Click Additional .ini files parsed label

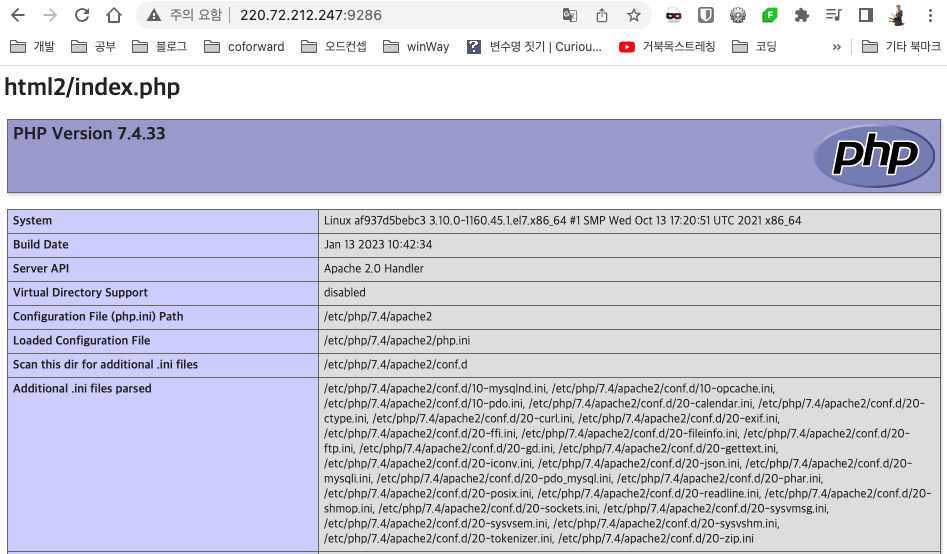tap(82, 388)
